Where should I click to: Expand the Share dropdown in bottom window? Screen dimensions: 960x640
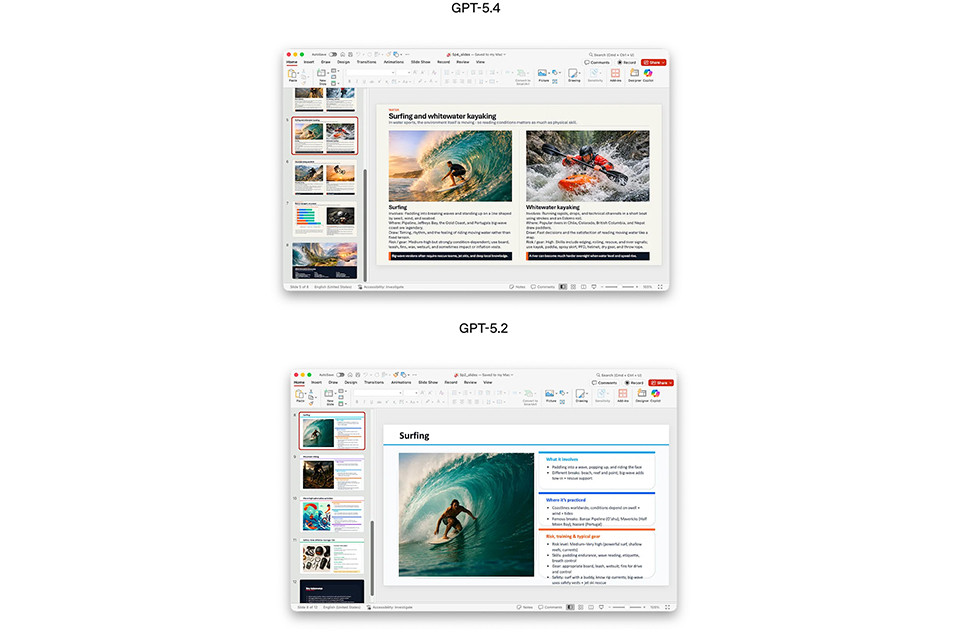click(671, 382)
